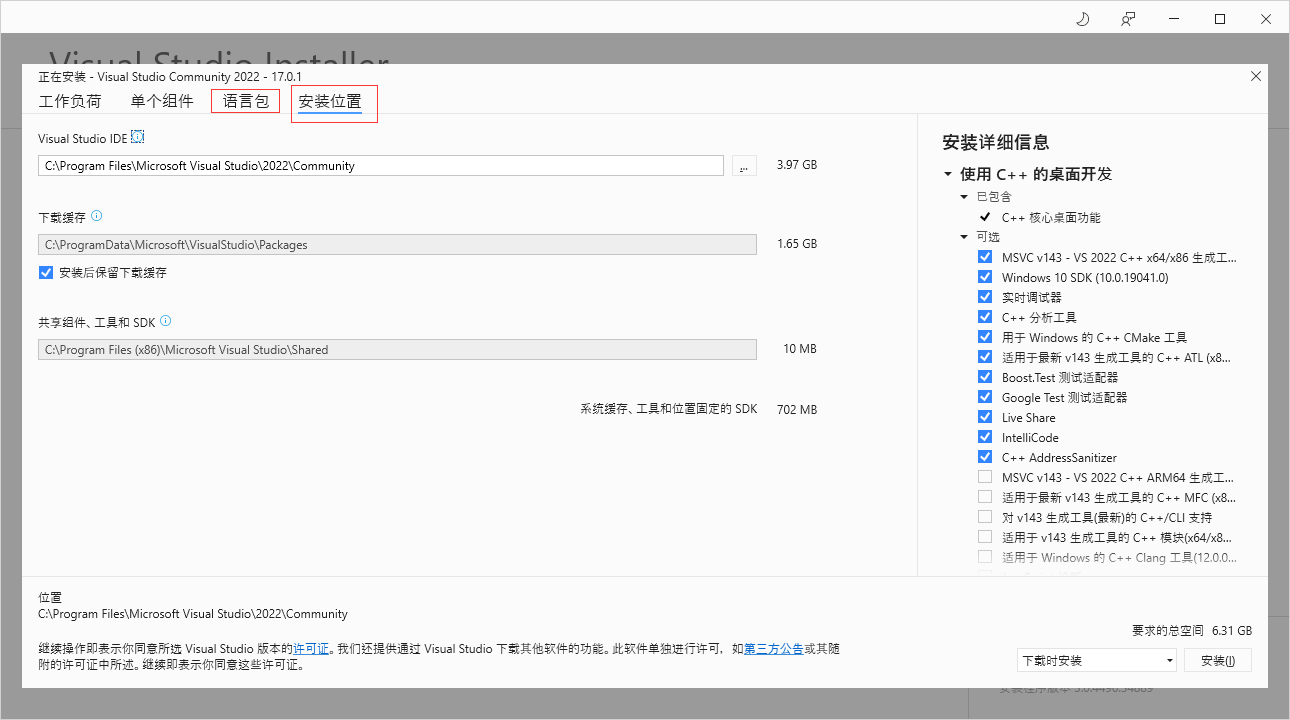This screenshot has height=720, width=1290.
Task: Collapse the 可选 tree node
Action: coord(965,237)
